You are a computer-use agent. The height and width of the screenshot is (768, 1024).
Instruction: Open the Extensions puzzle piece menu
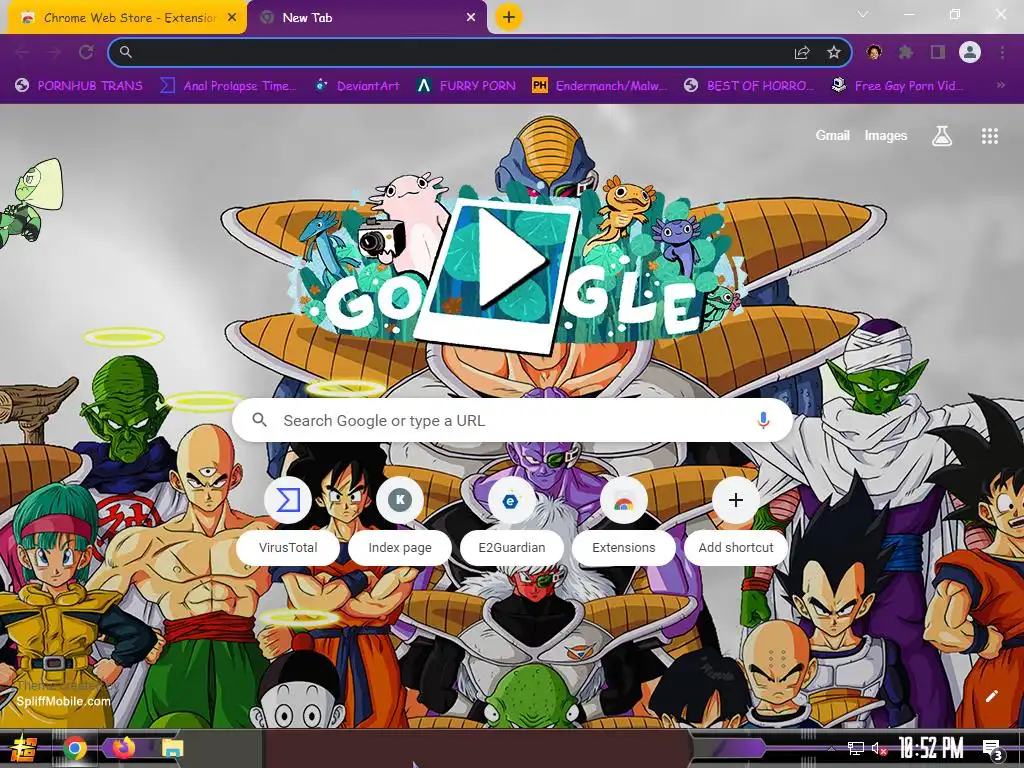pos(906,52)
